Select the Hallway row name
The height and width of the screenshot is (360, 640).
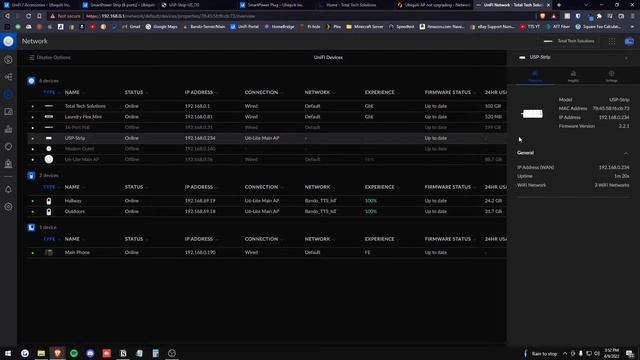73,201
